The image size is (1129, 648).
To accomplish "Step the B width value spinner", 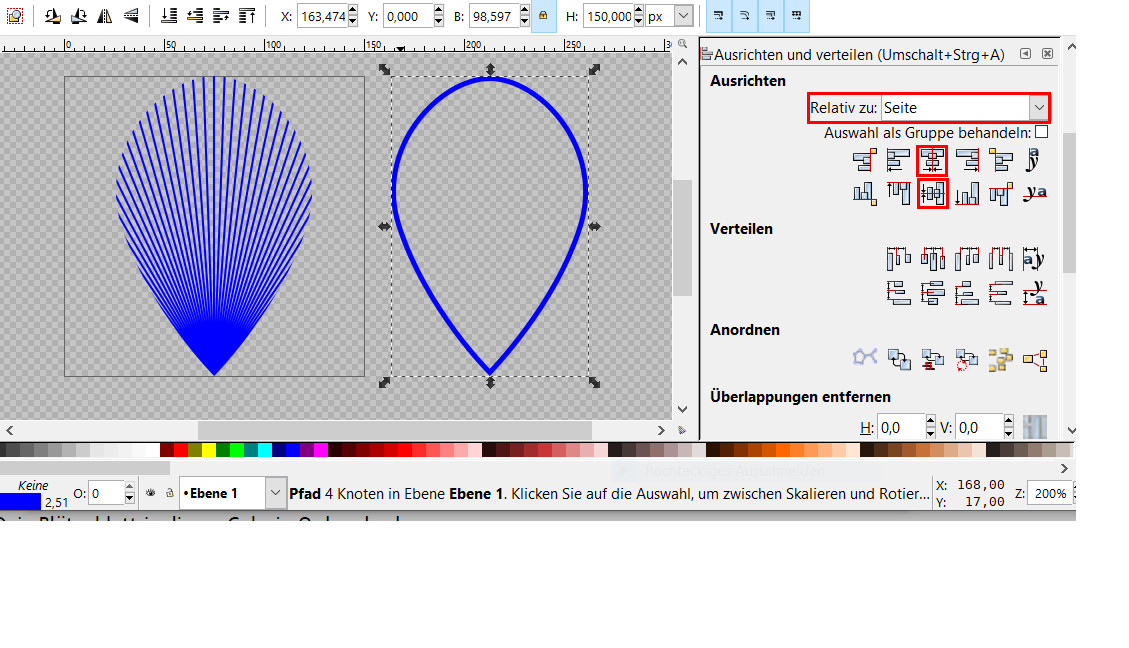I will point(524,16).
